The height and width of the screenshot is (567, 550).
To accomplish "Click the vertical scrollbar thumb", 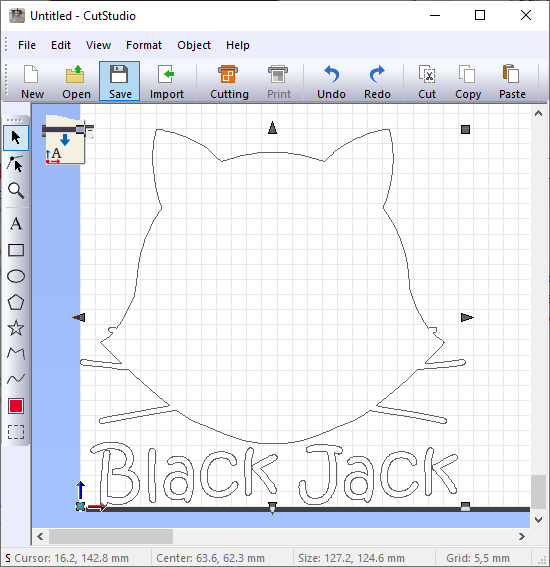I will point(538,492).
